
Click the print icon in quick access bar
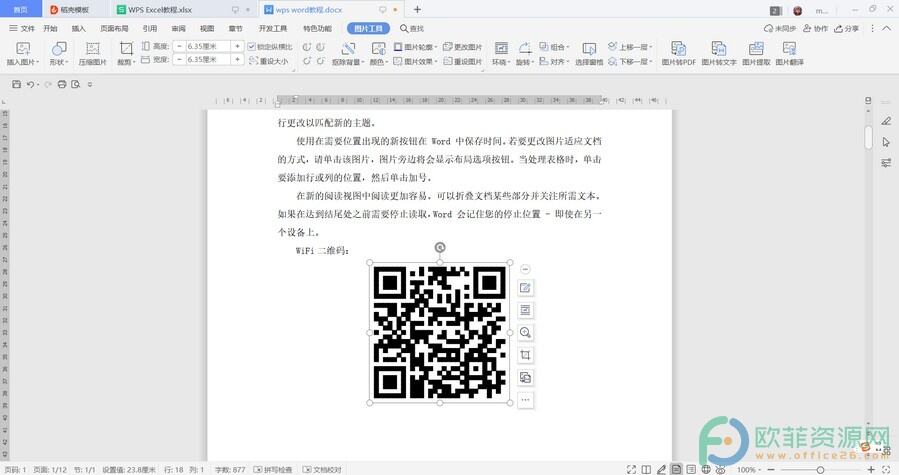[62, 84]
